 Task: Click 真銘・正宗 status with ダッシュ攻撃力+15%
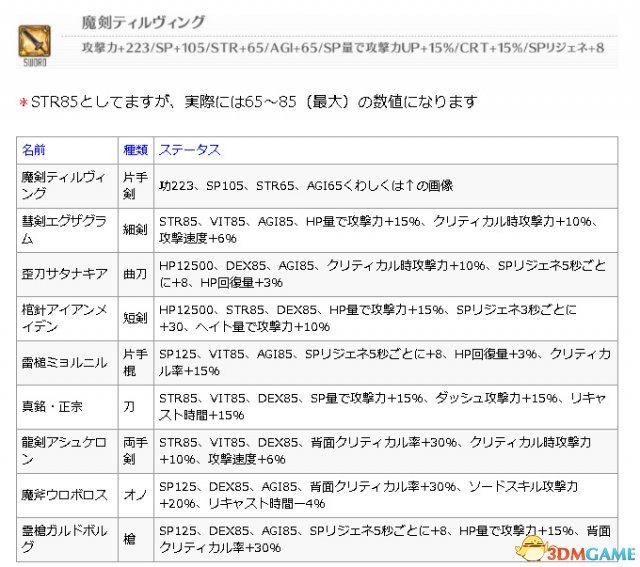[x=386, y=407]
